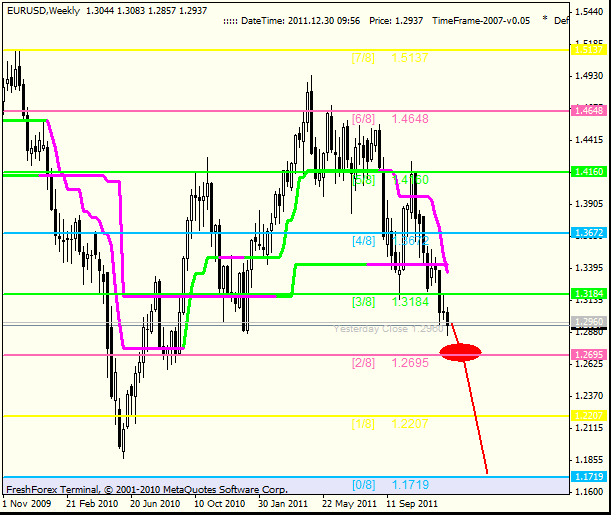The image size is (611, 515).
Task: Click the gray 1.2960 yesterday close tag
Action: tap(589, 322)
